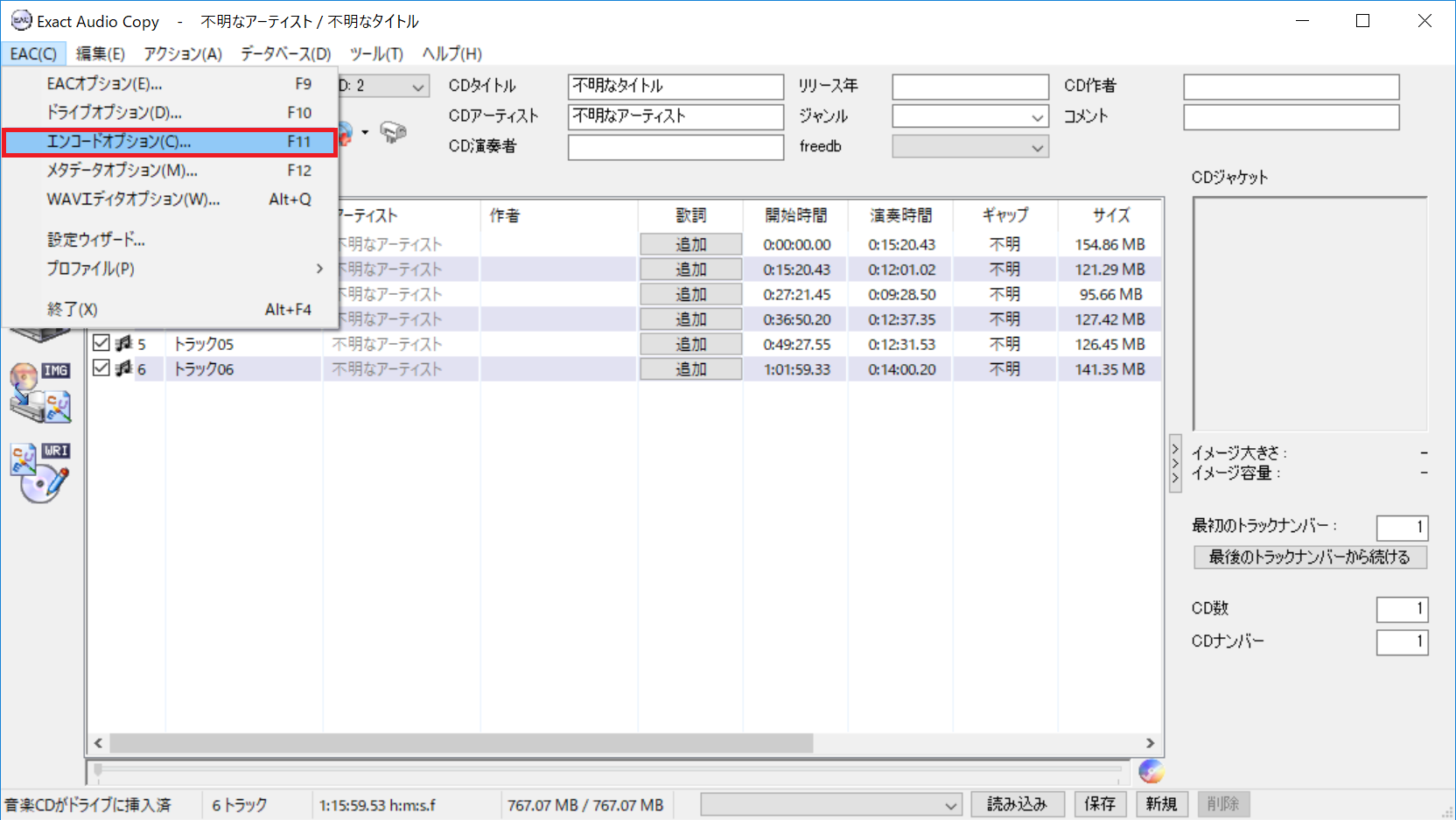
Task: Click the CD数 field
Action: click(x=1403, y=609)
